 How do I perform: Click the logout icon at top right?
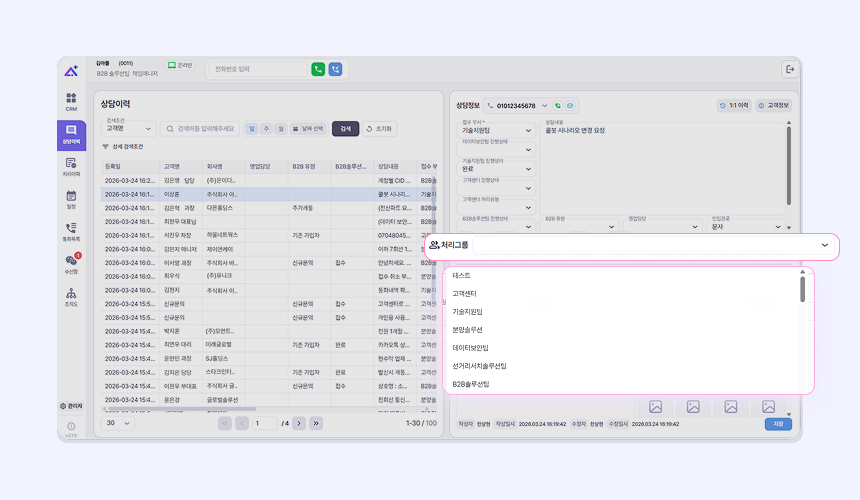point(790,69)
